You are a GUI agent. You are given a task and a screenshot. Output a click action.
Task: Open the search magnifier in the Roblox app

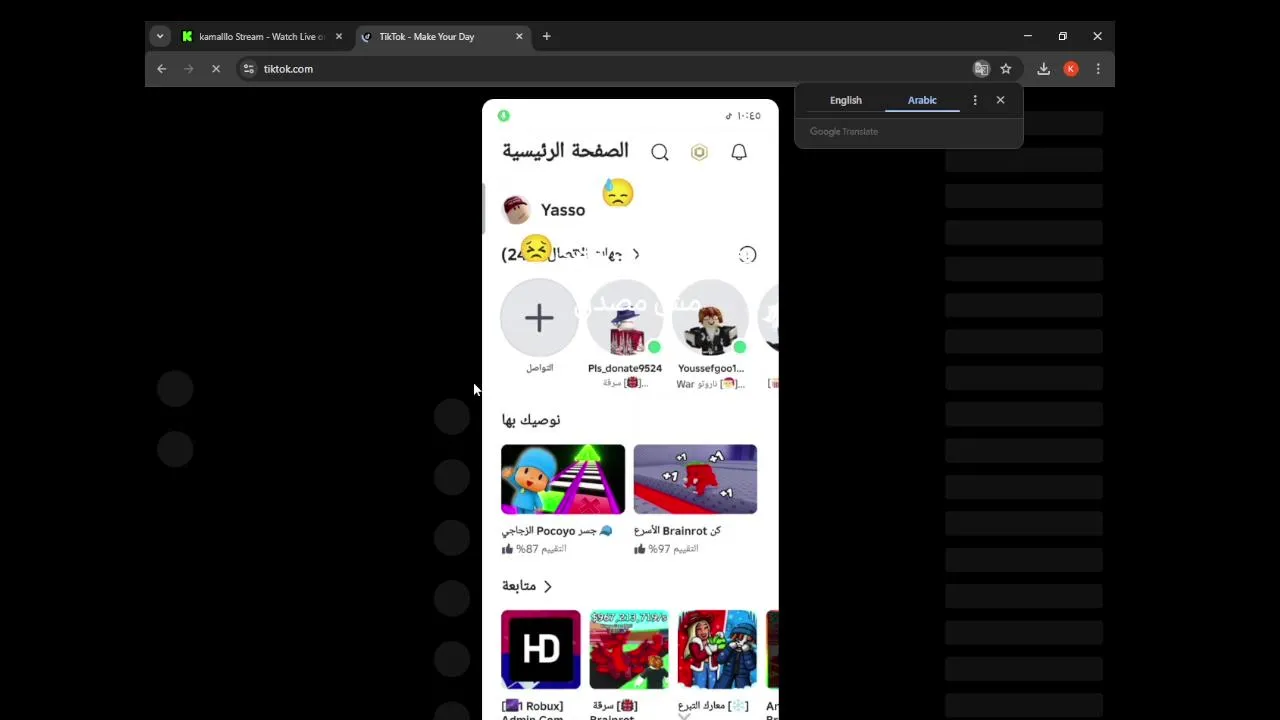click(660, 152)
